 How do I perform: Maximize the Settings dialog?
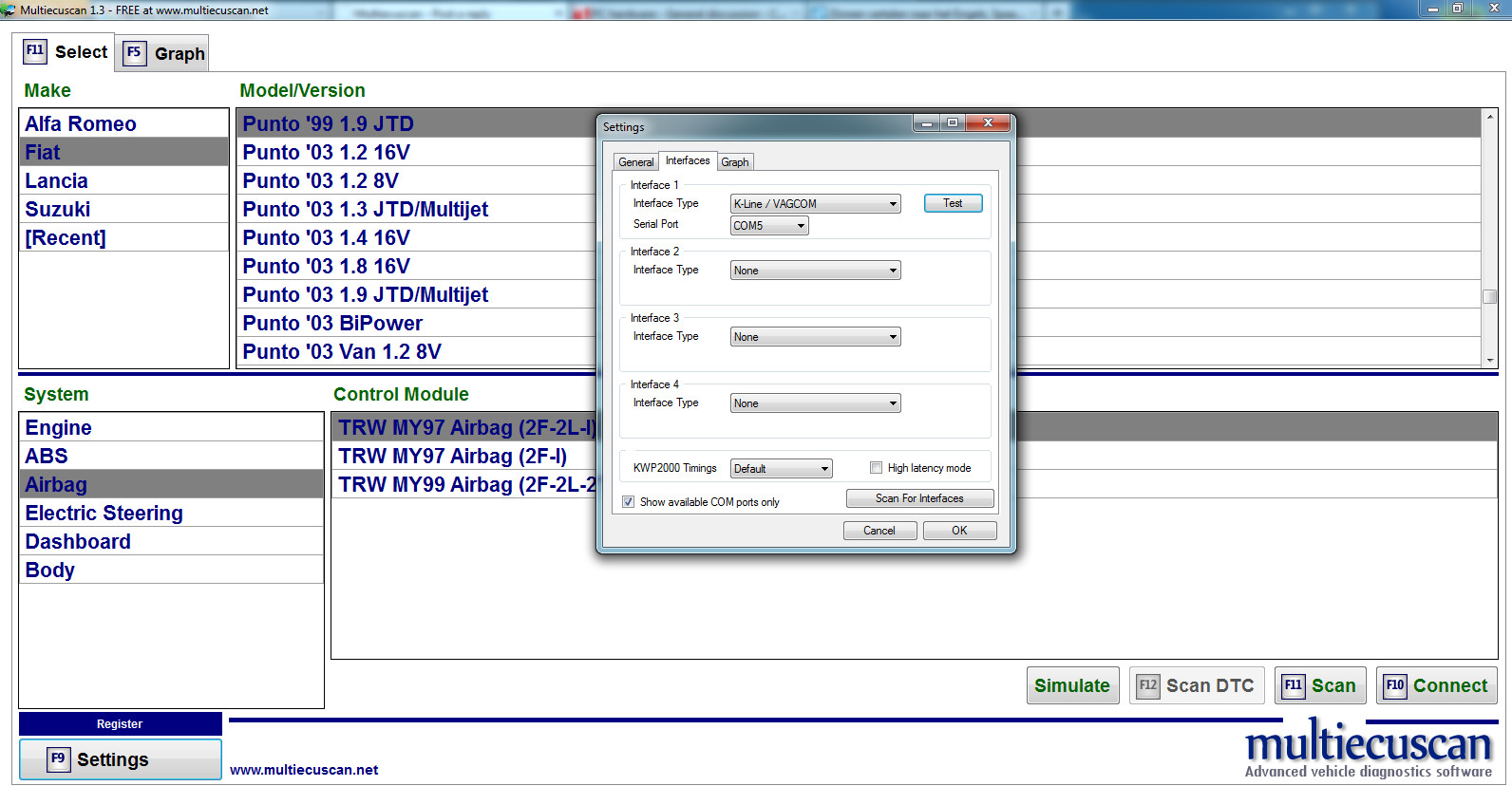953,123
